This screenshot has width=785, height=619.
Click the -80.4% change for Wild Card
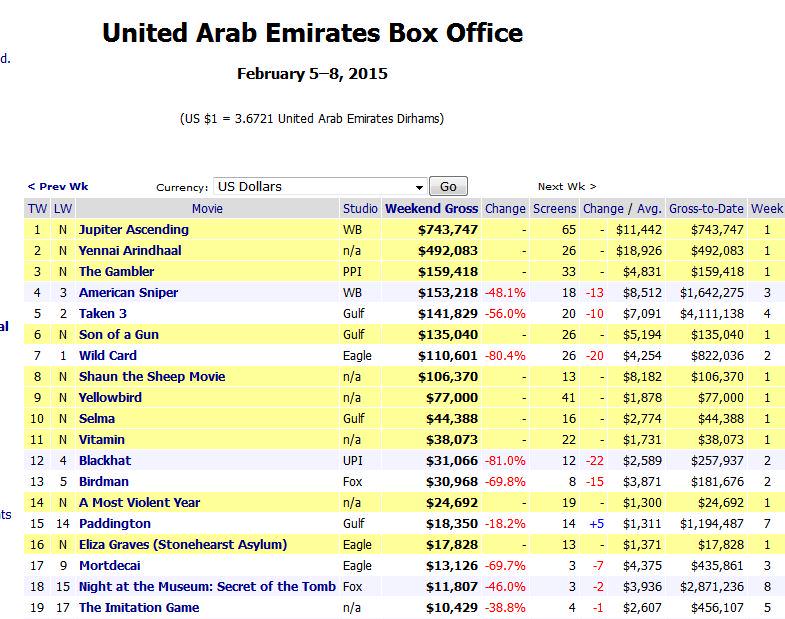tap(505, 356)
